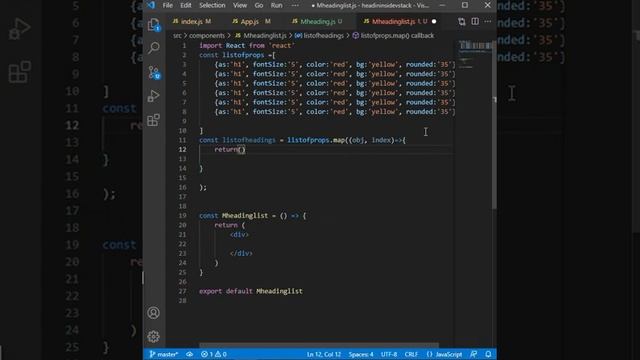
Task: Click the opening <div> tag on line 21
Action: tap(239, 235)
